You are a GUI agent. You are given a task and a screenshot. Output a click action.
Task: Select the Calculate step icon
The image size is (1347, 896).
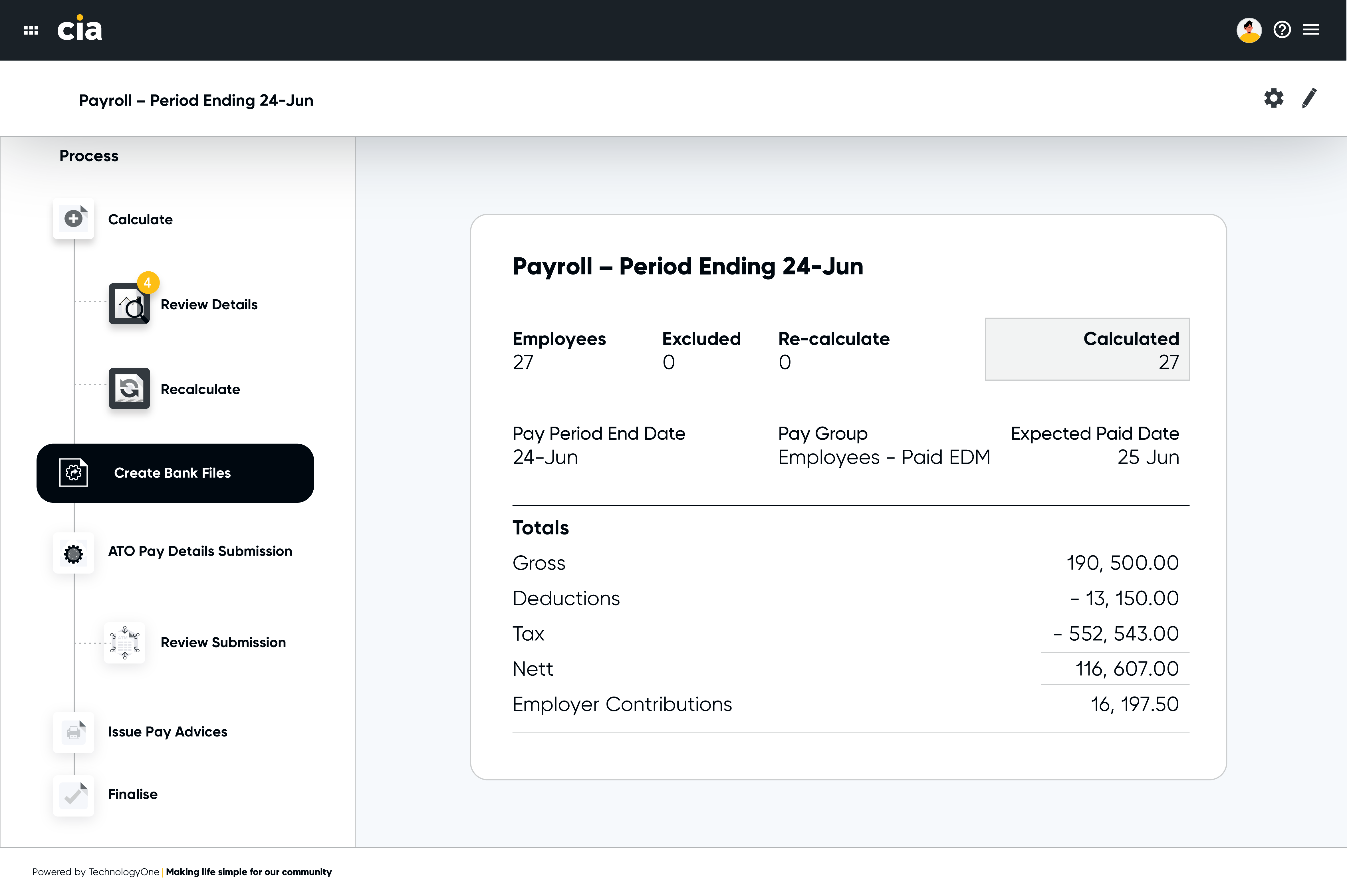coord(73,218)
